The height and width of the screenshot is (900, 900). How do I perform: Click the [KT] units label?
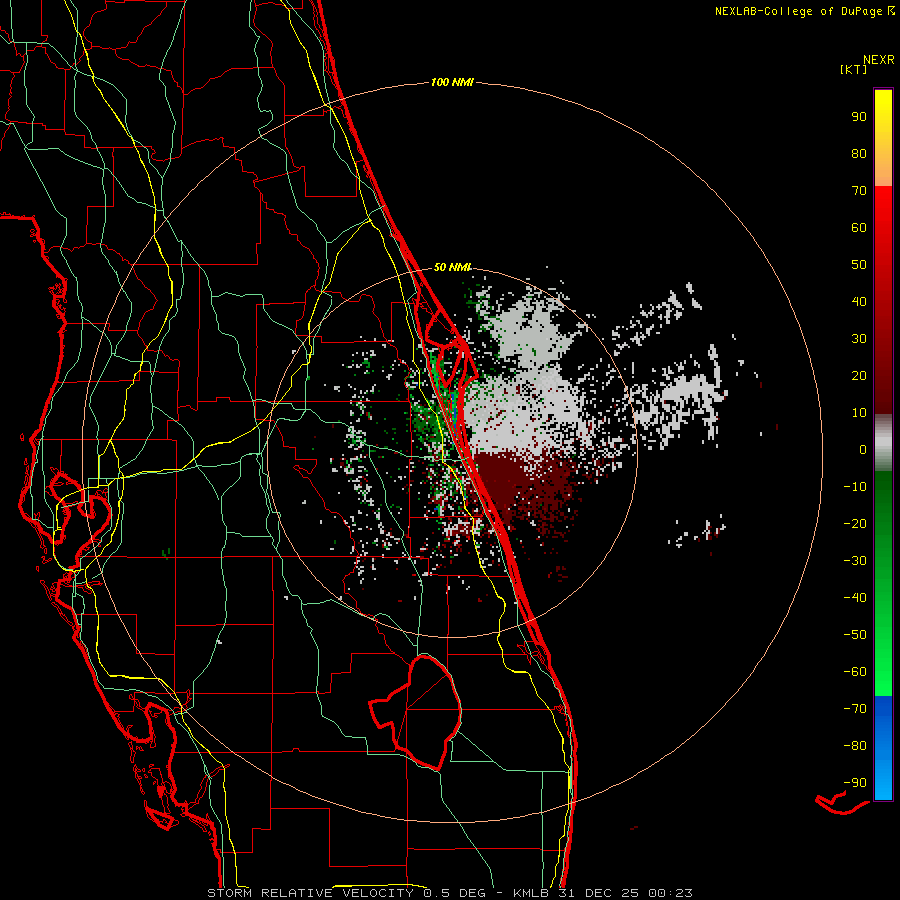point(854,69)
